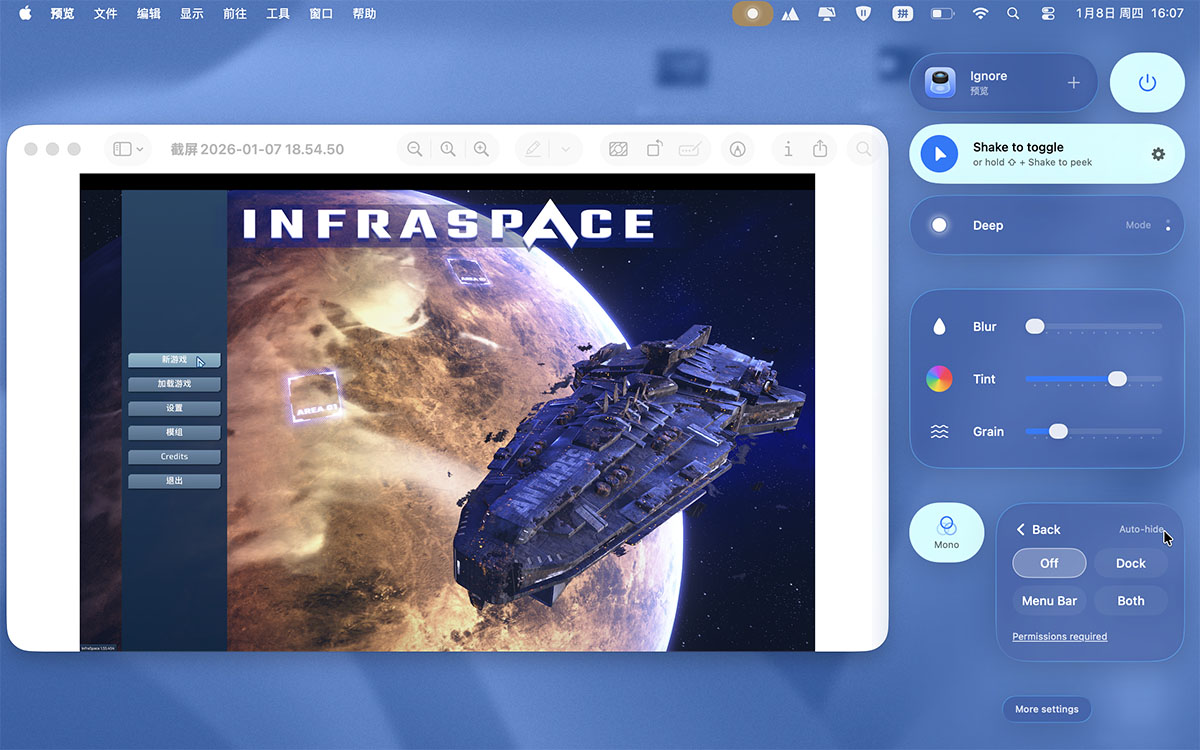Click the power button in the panel
The image size is (1200, 750).
coord(1147,83)
